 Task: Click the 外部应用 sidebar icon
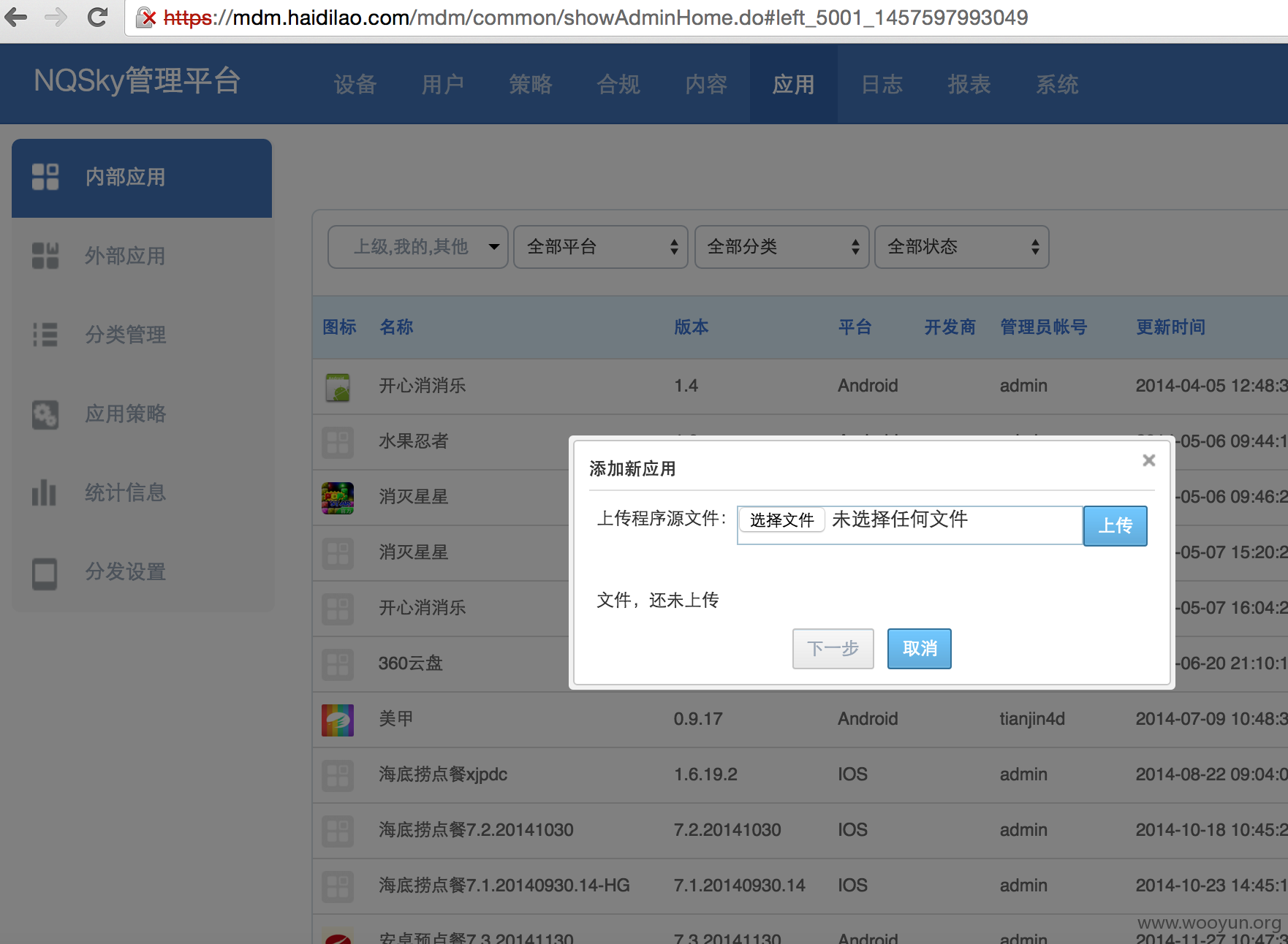click(45, 256)
